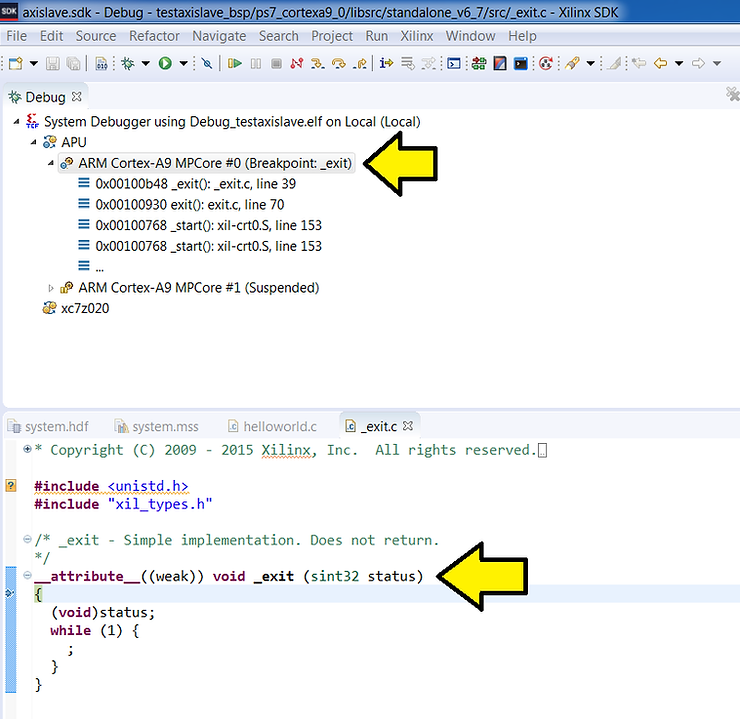This screenshot has width=740, height=719.
Task: Click the Step Over debug icon
Action: tap(338, 63)
